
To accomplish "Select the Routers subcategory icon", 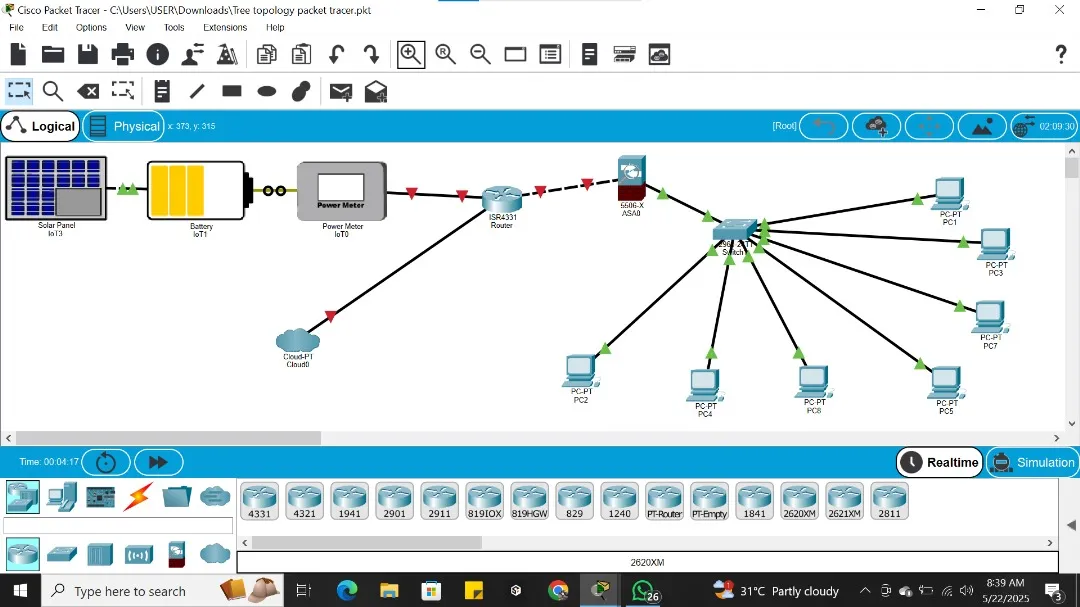I will pyautogui.click(x=23, y=554).
